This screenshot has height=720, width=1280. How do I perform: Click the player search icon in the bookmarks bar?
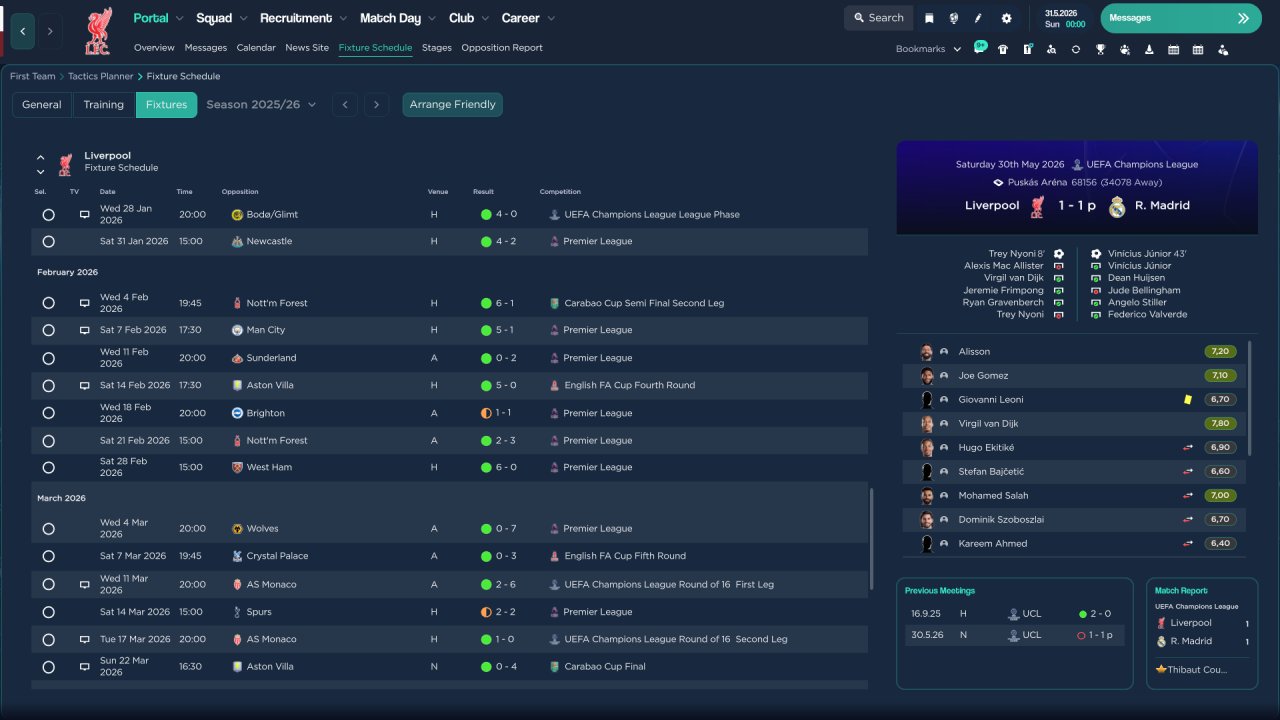[1051, 49]
